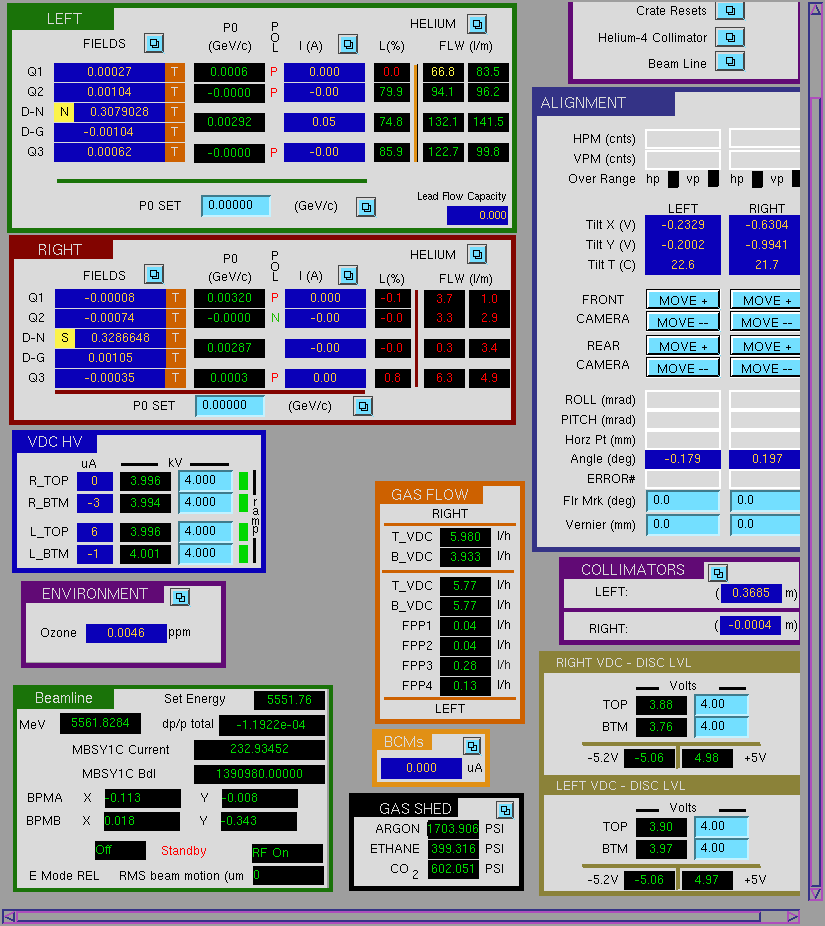Viewport: 825px width, 926px height.
Task: Select LEFT collimator value 0.3685
Action: pyautogui.click(x=751, y=592)
